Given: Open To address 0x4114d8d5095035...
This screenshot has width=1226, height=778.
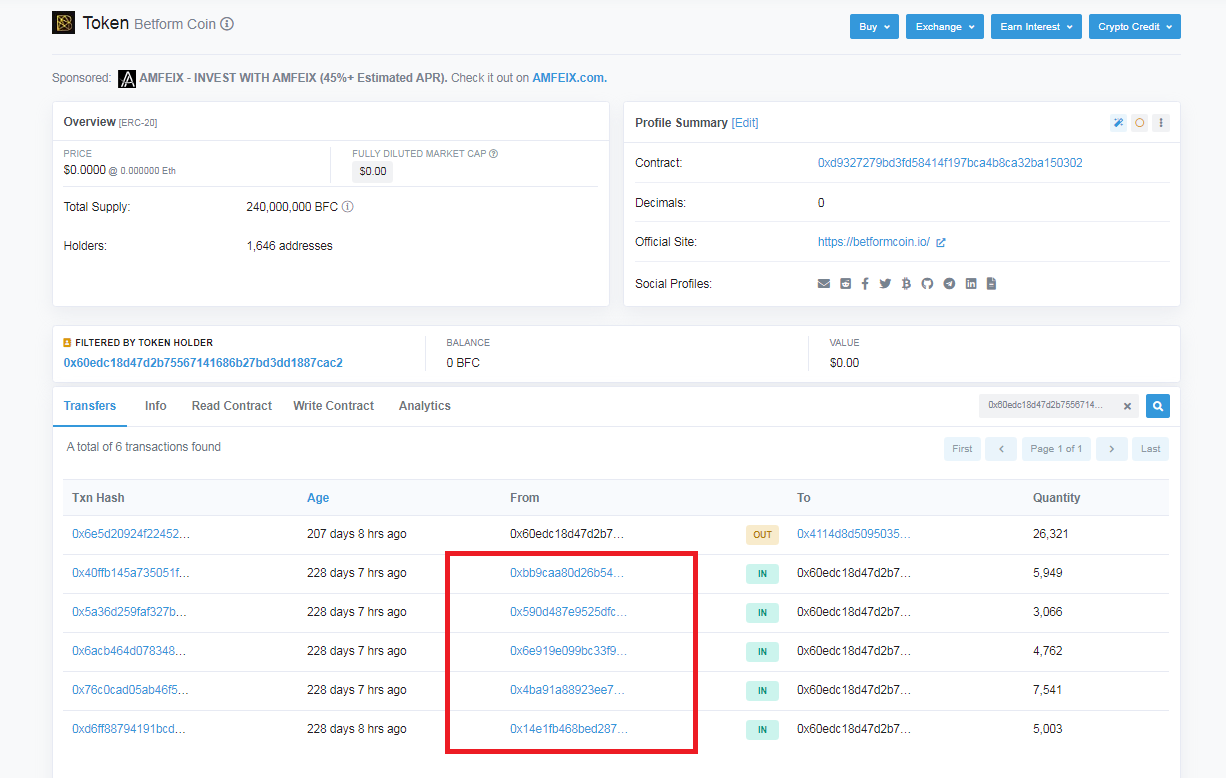Looking at the screenshot, I should pyautogui.click(x=854, y=534).
